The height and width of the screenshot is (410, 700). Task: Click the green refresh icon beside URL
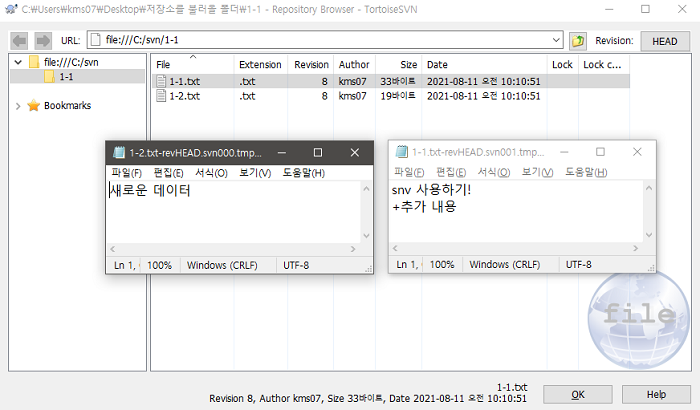point(578,41)
